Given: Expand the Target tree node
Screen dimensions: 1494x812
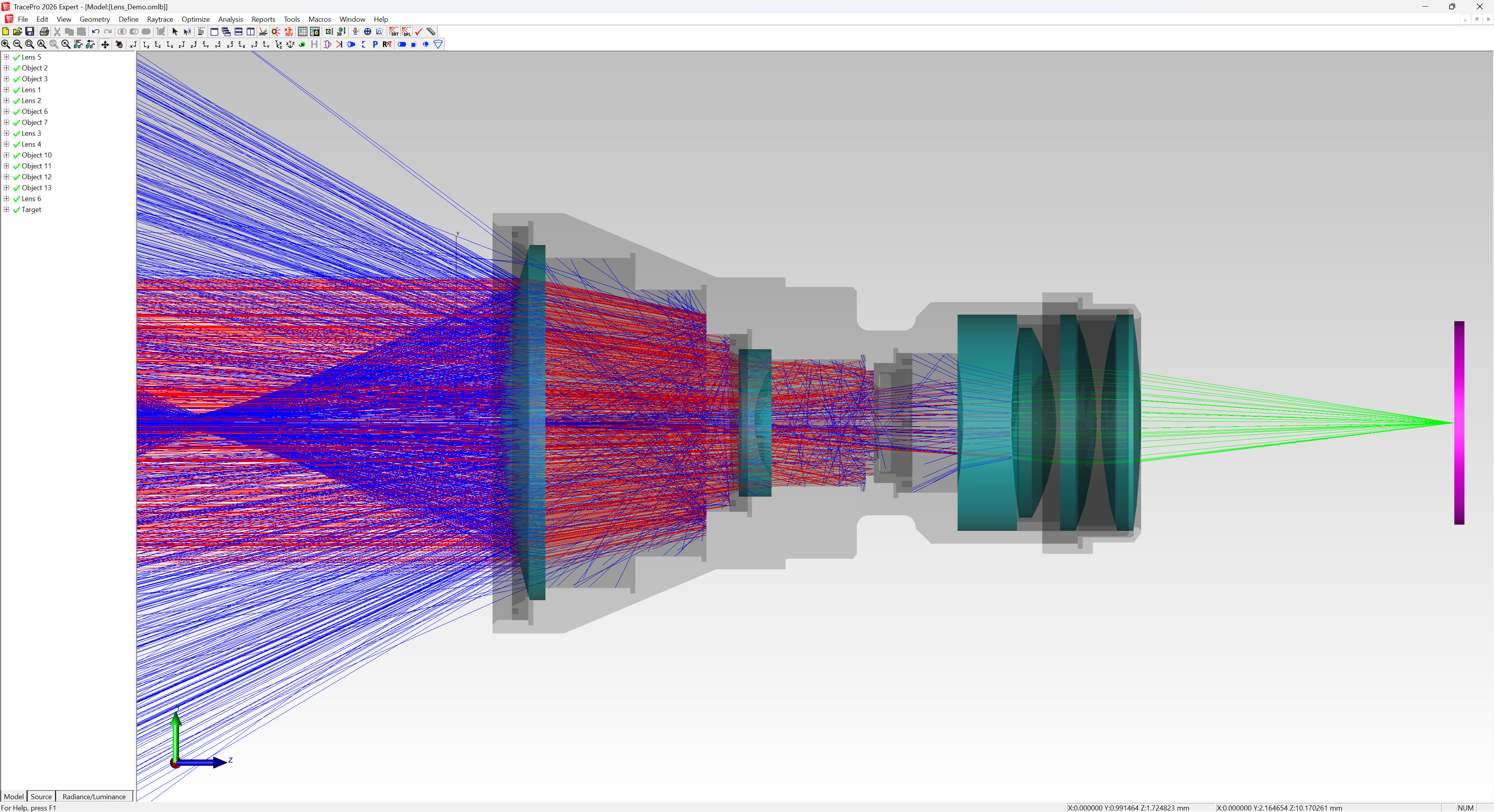Looking at the screenshot, I should [6, 209].
